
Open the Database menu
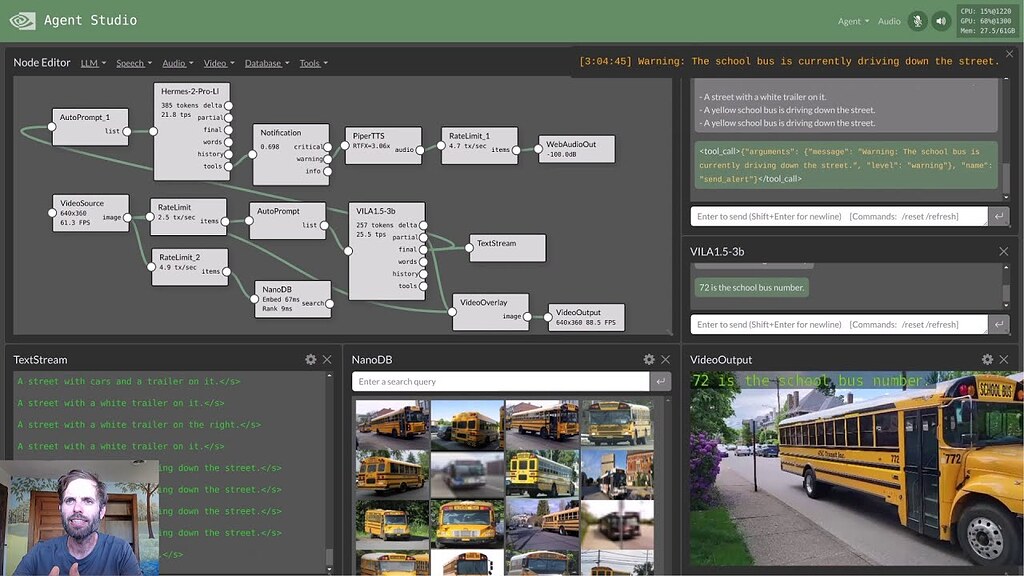(266, 62)
